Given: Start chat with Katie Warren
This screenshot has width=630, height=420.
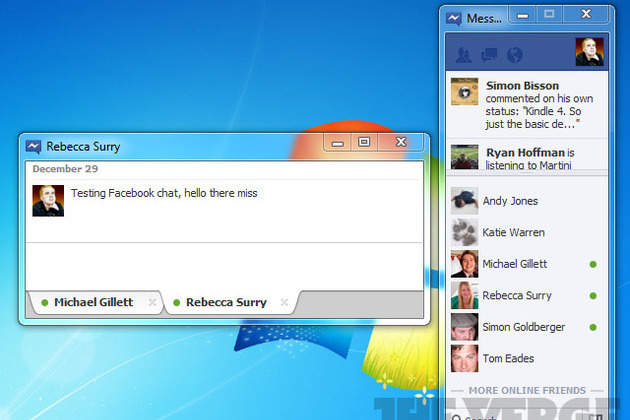Looking at the screenshot, I should point(513,232).
